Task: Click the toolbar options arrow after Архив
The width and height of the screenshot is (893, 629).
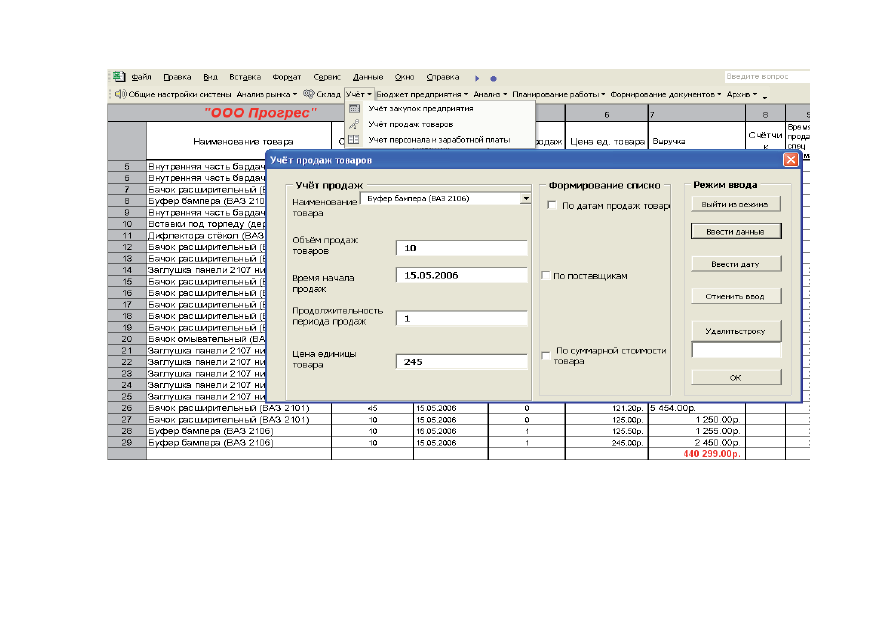Action: click(765, 96)
